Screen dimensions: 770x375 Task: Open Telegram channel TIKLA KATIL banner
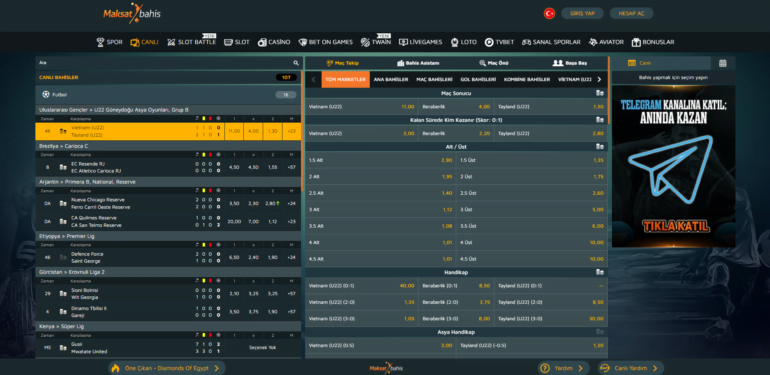click(673, 166)
